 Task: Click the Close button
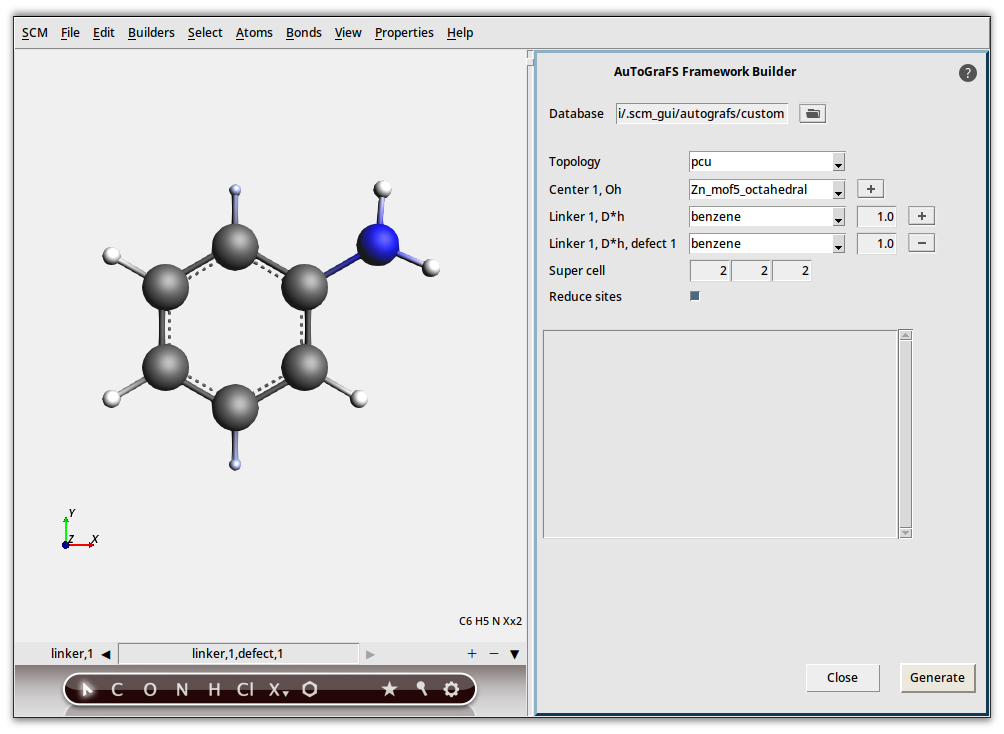pyautogui.click(x=842, y=677)
